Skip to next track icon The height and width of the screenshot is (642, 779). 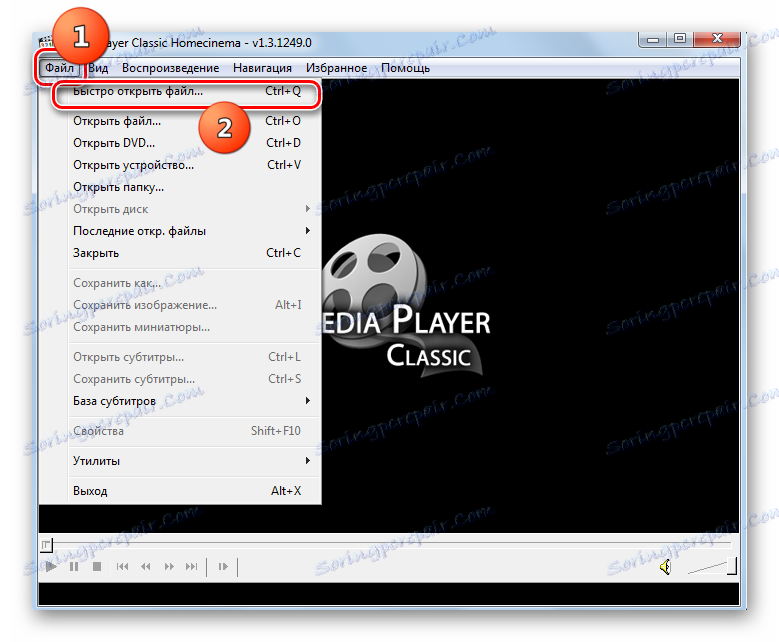tap(192, 566)
